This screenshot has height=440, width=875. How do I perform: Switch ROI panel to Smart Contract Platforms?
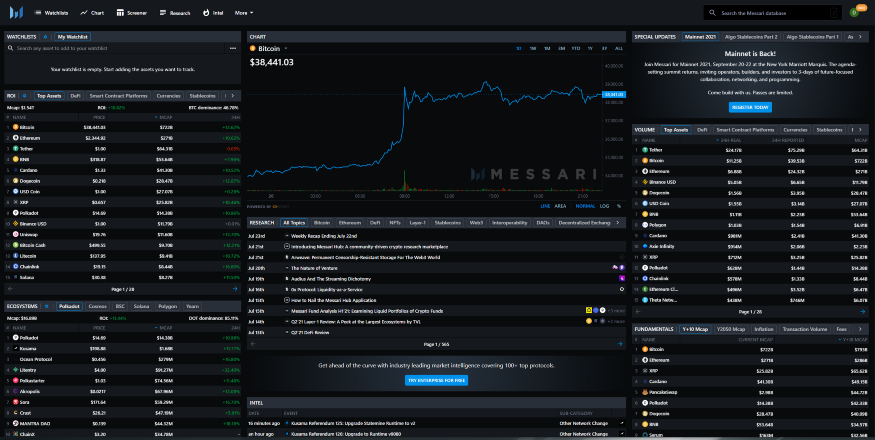coord(118,96)
